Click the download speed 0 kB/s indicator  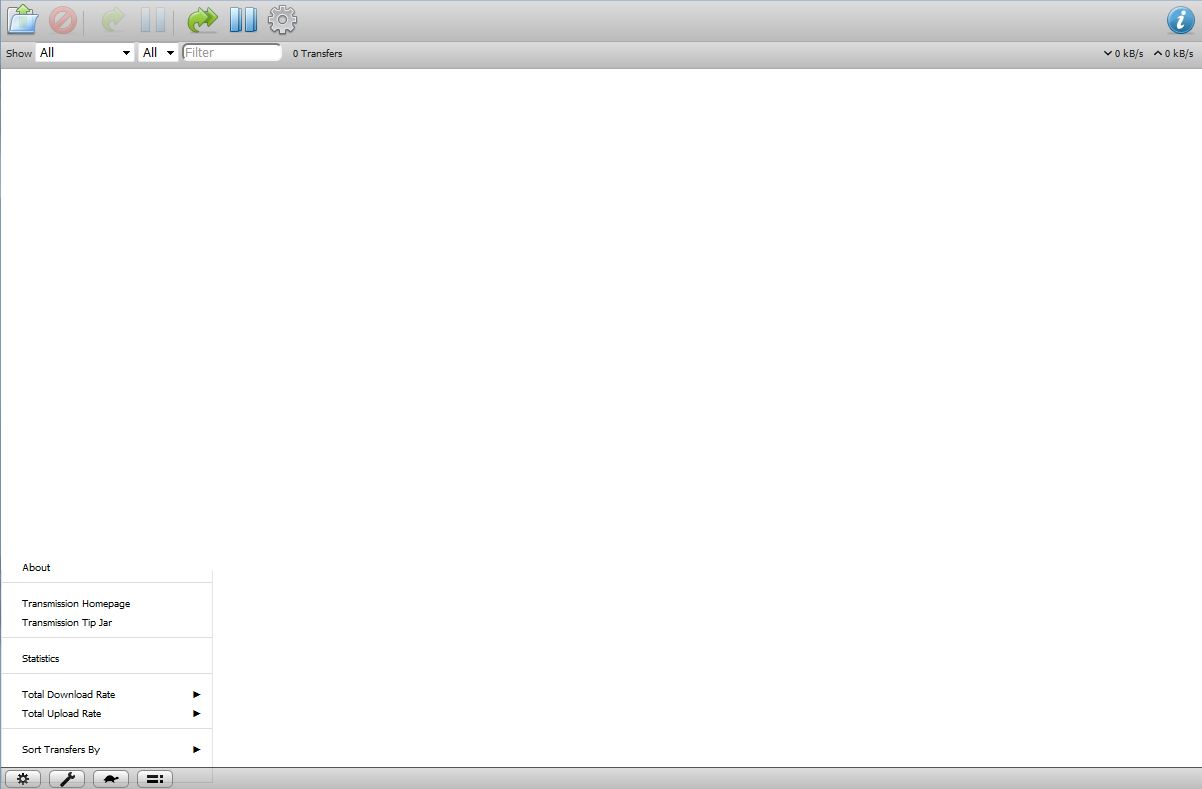pyautogui.click(x=1123, y=54)
